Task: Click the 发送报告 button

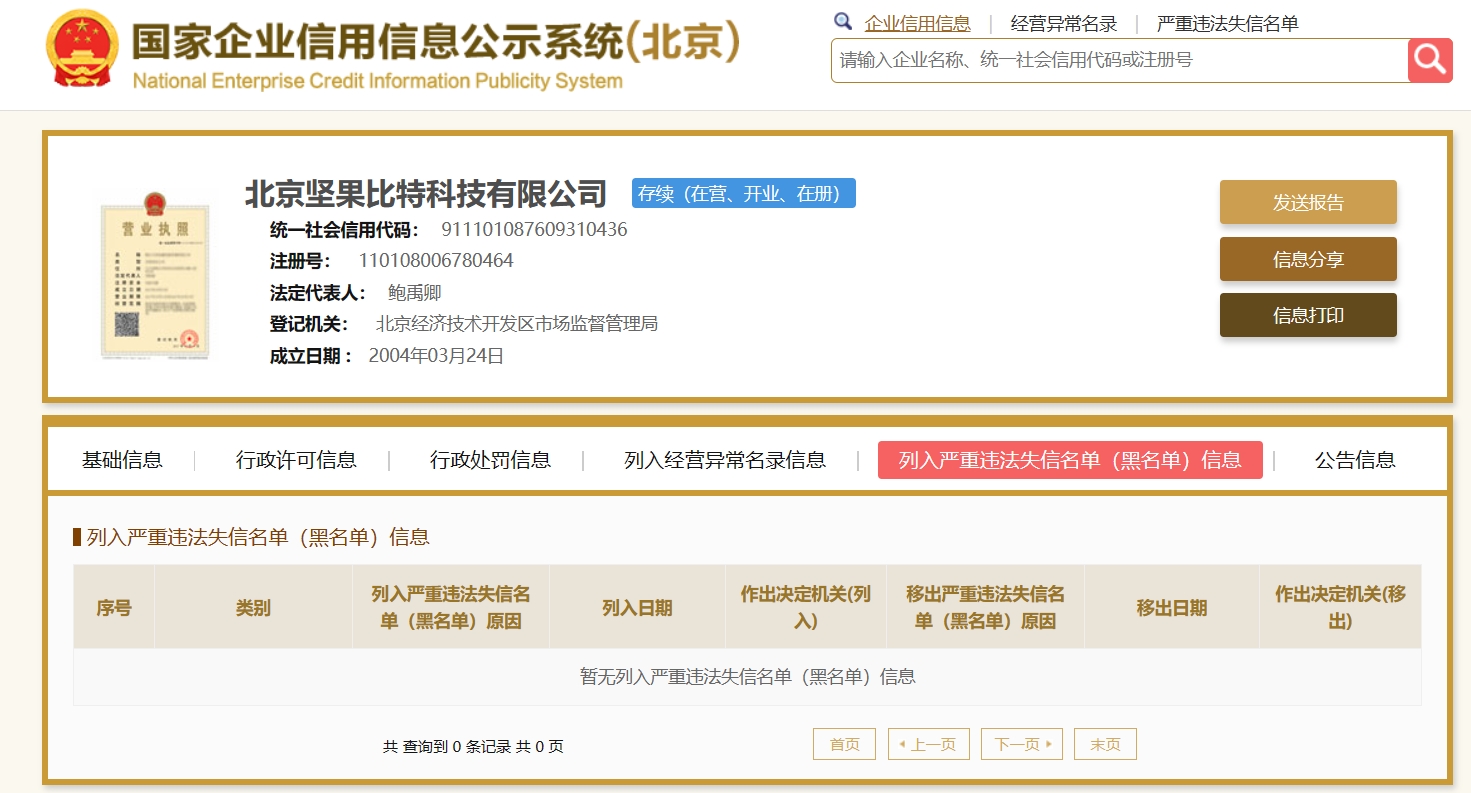Action: pos(1308,202)
